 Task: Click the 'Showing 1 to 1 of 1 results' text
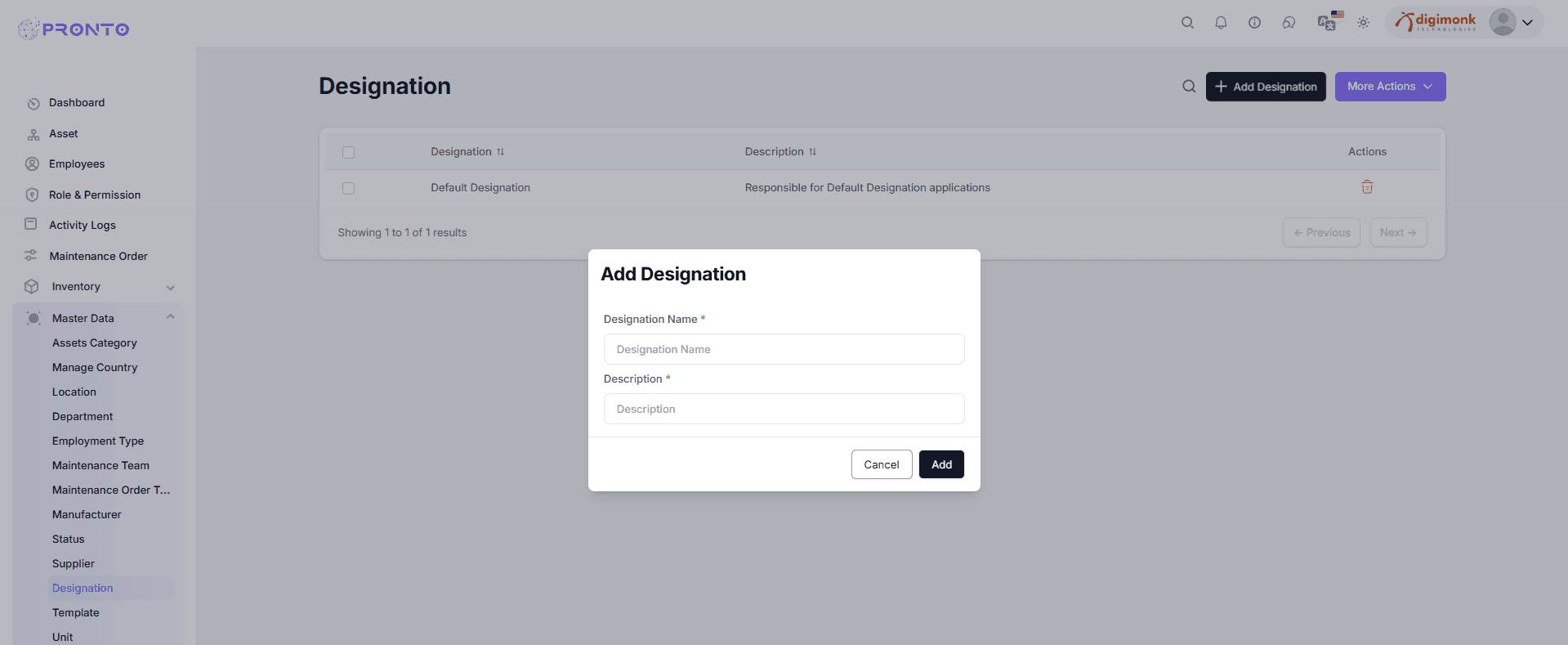coord(402,233)
